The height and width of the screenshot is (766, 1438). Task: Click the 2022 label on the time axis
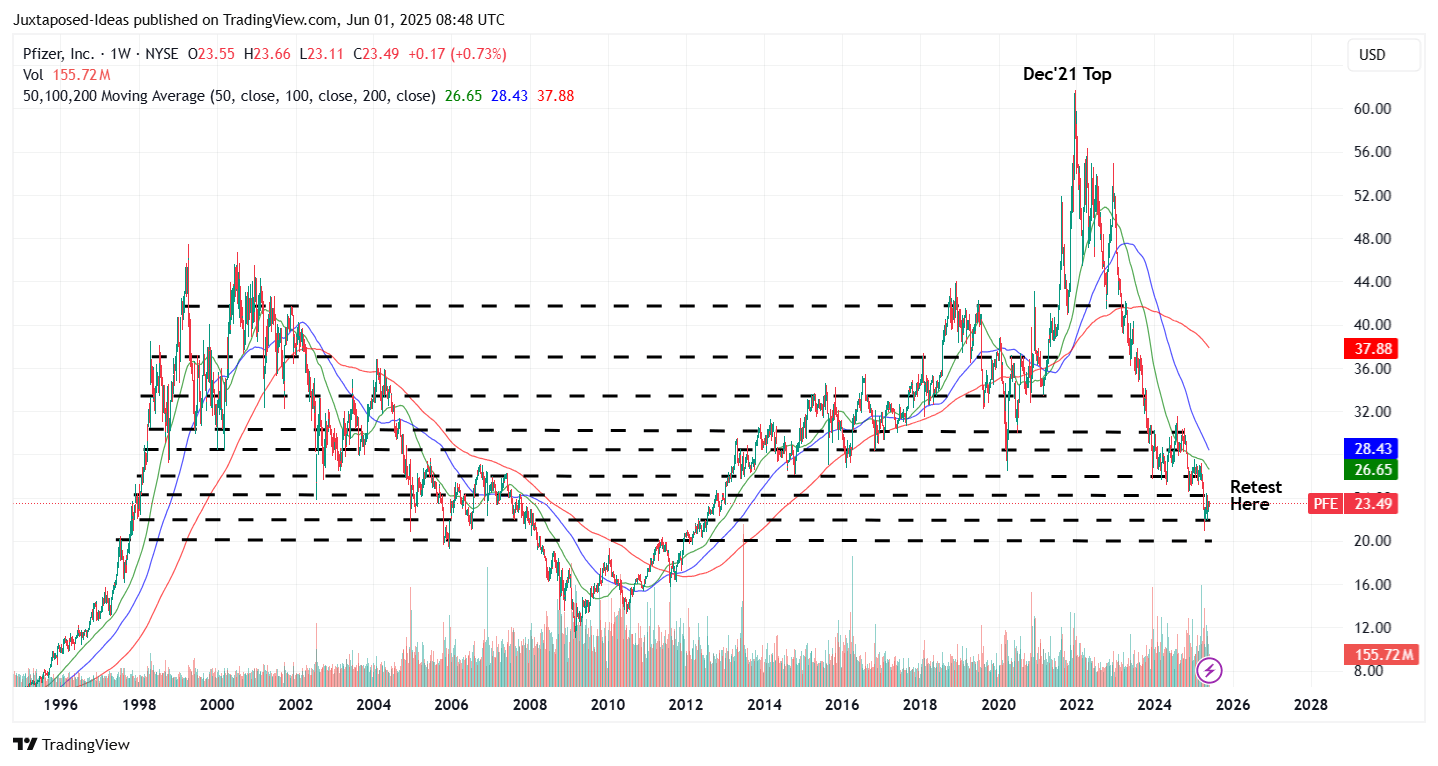tap(1077, 705)
